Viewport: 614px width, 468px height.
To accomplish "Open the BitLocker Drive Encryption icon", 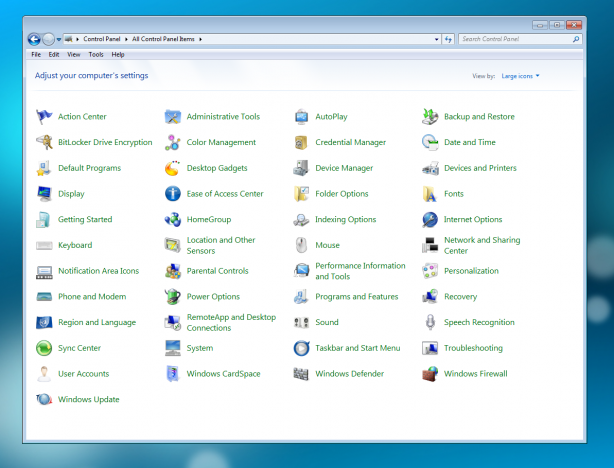I will [44, 142].
